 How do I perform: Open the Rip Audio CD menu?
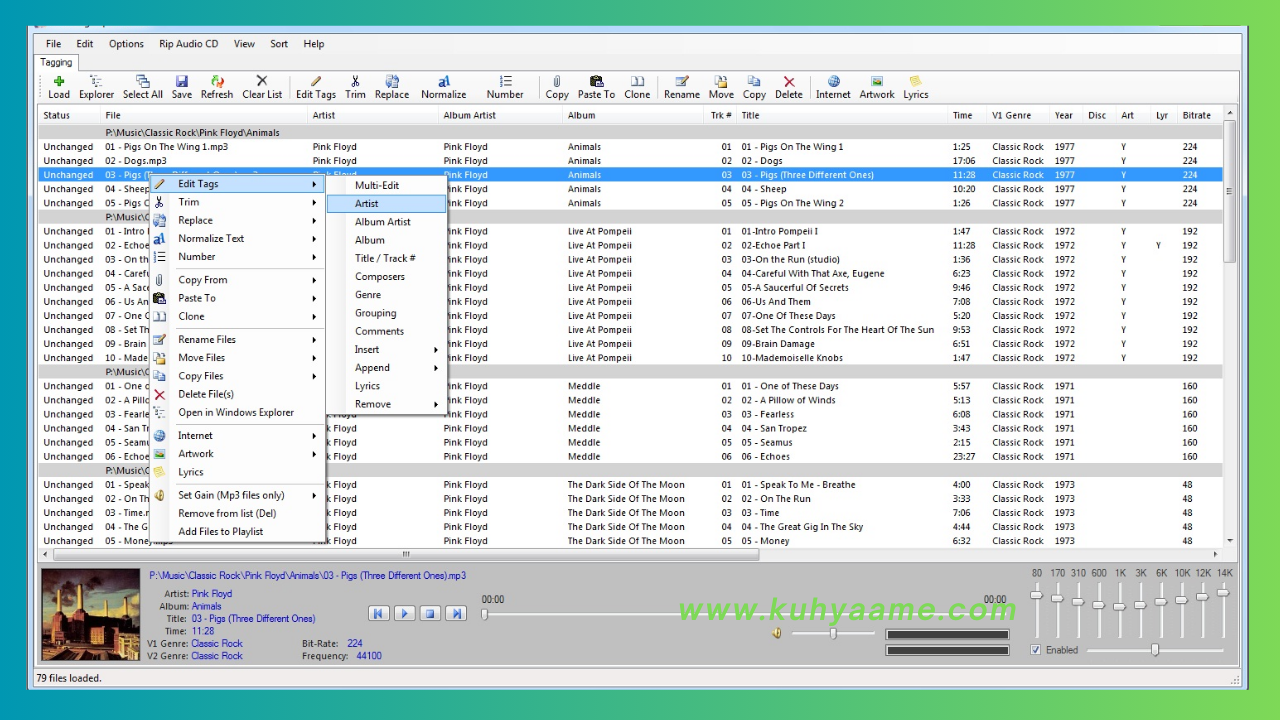tap(188, 44)
